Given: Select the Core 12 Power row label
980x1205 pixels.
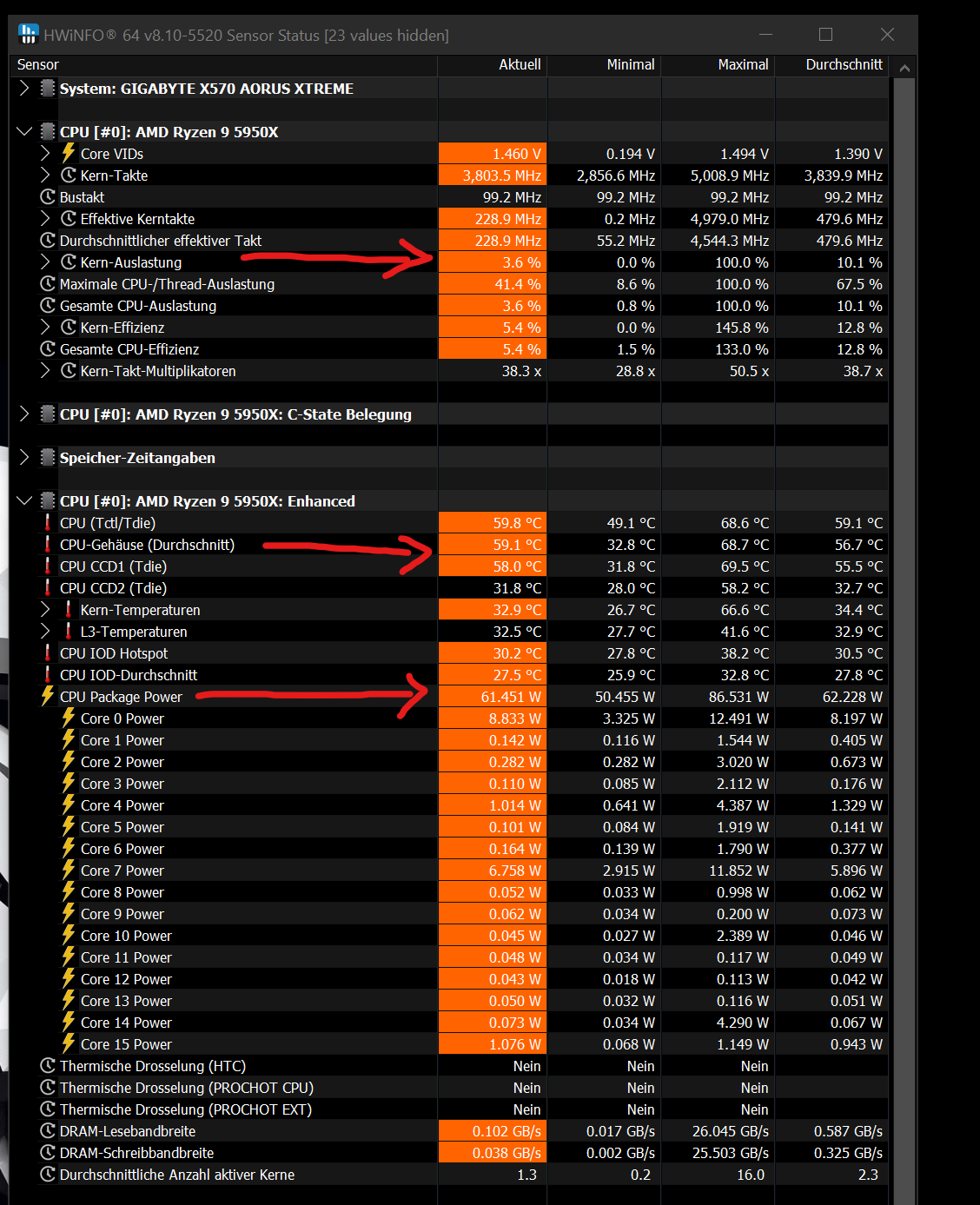Looking at the screenshot, I should pyautogui.click(x=126, y=979).
